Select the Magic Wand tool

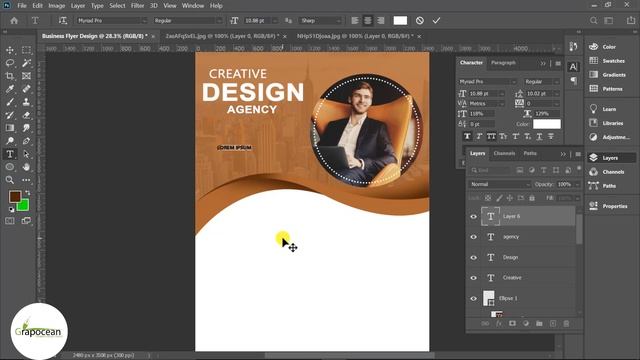(x=26, y=63)
